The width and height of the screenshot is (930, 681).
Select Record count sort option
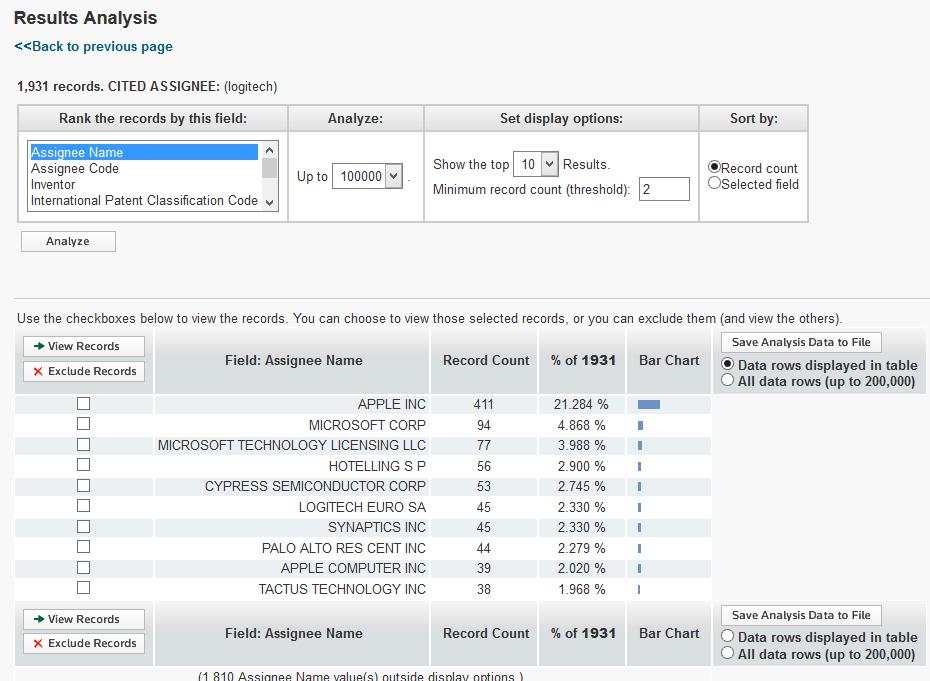pos(714,167)
